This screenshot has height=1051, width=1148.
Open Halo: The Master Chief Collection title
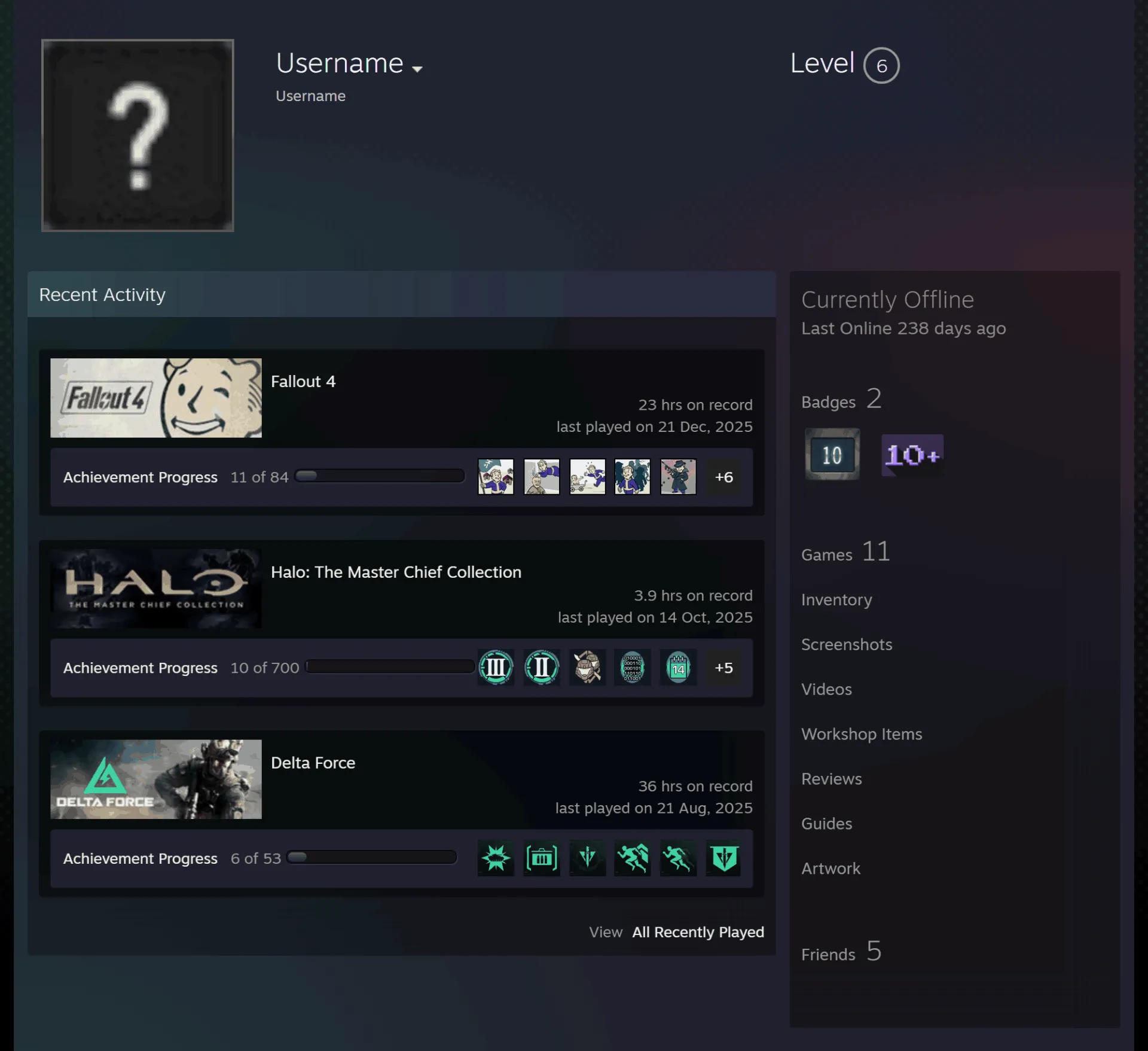(396, 572)
